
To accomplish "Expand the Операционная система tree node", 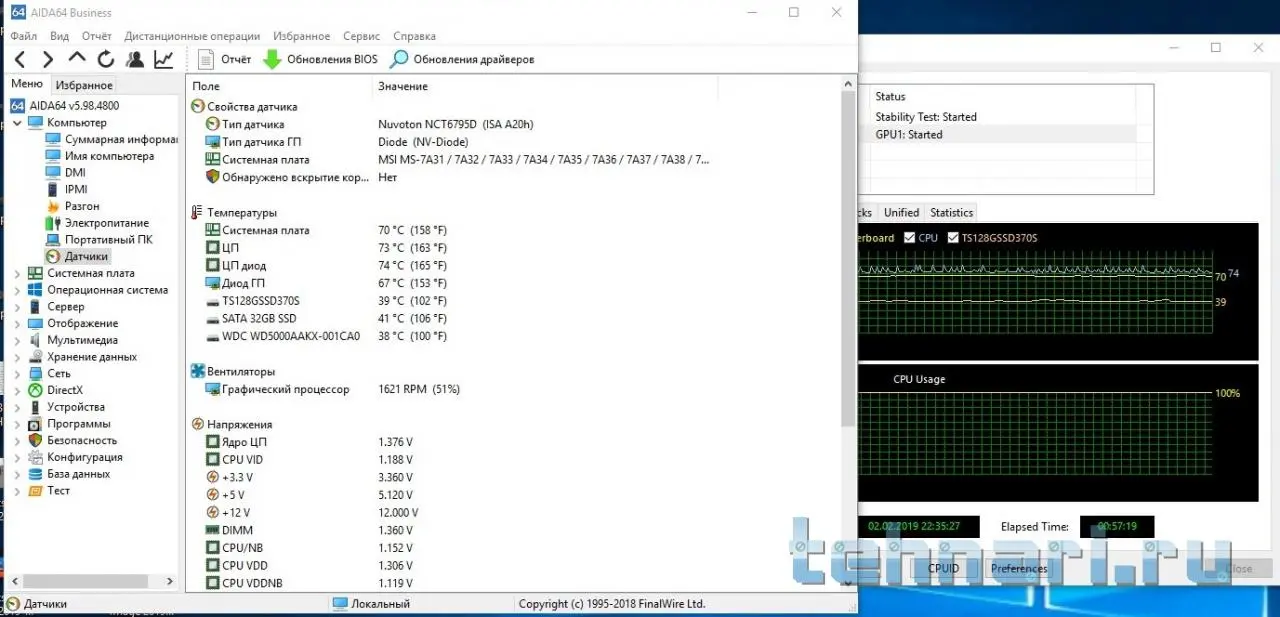I will coord(17,290).
